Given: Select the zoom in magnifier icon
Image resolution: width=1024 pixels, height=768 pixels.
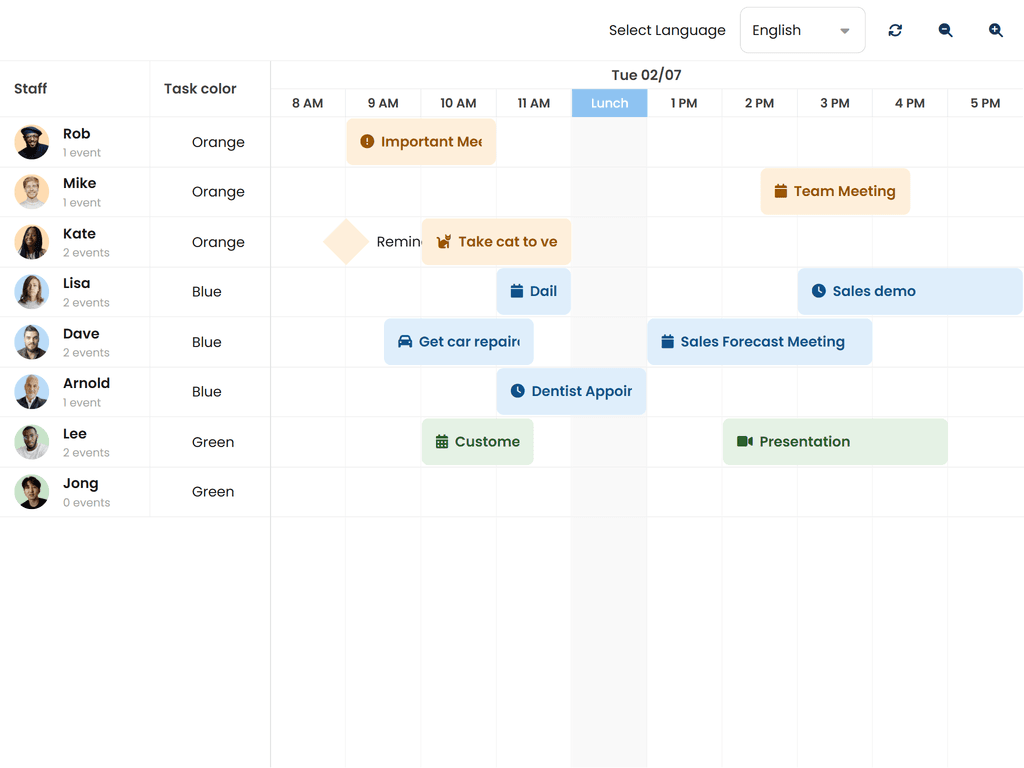Looking at the screenshot, I should [995, 30].
